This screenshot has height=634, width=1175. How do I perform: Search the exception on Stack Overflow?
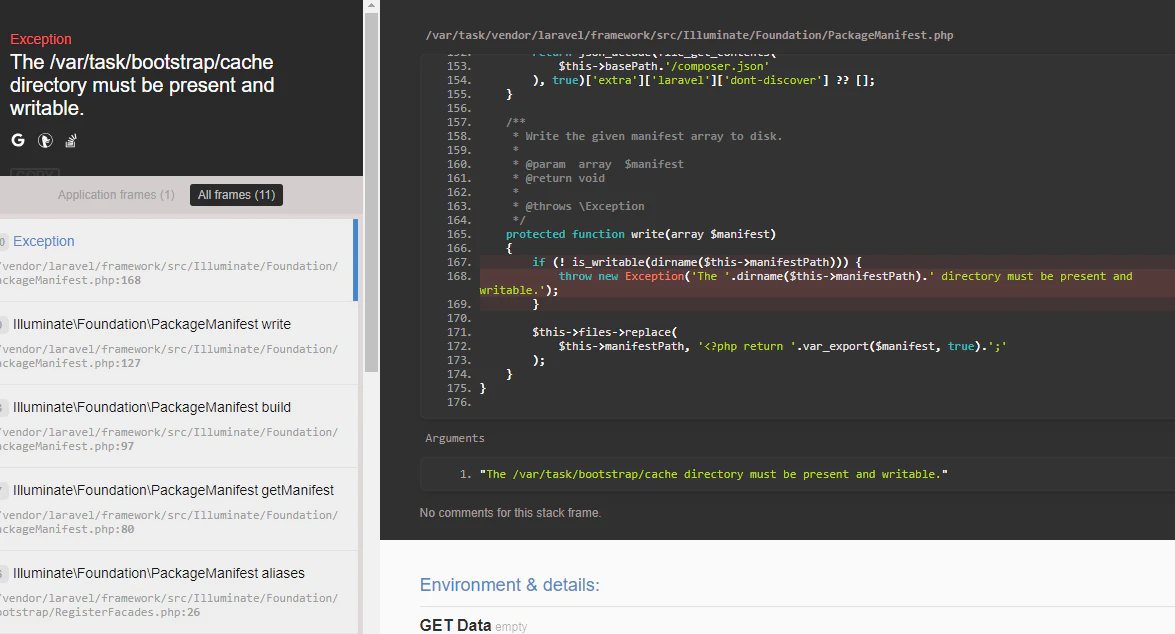71,140
